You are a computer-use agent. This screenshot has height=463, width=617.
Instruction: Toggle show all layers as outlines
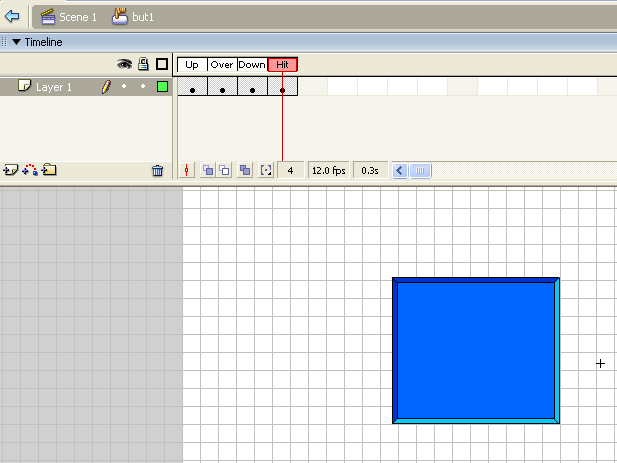point(162,64)
